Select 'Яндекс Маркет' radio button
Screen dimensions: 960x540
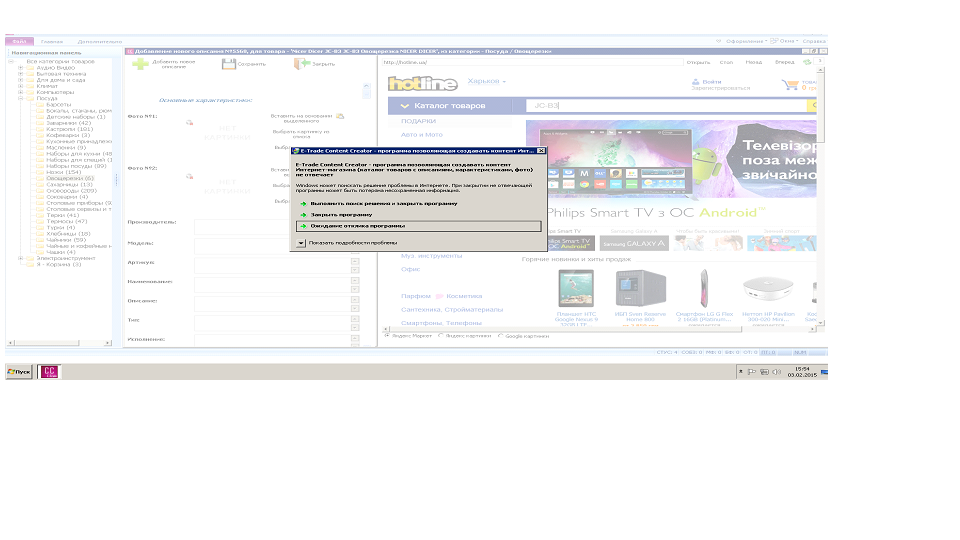[386, 336]
